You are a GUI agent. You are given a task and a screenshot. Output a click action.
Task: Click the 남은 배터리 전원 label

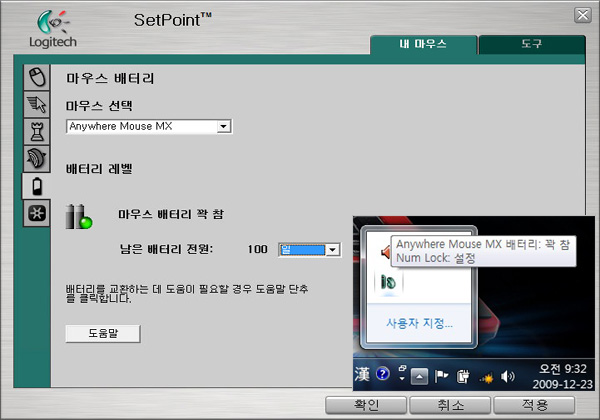click(x=166, y=249)
